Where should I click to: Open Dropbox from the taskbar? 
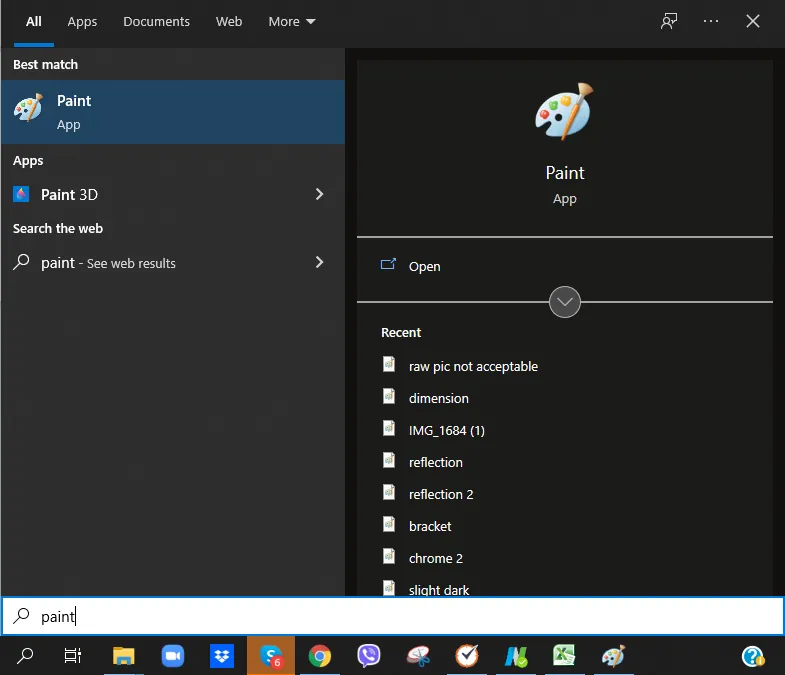[x=222, y=655]
